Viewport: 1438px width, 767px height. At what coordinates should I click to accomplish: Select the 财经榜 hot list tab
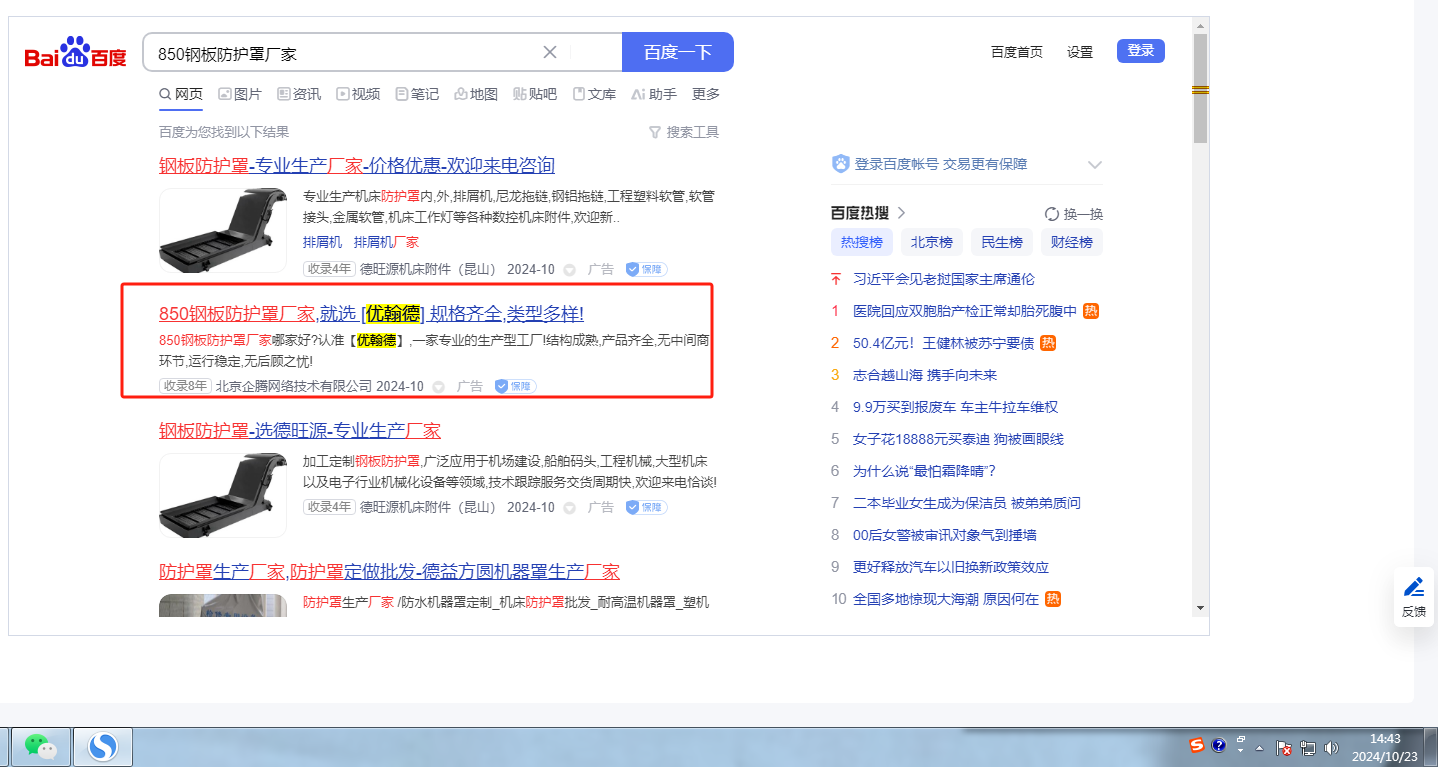[1071, 242]
